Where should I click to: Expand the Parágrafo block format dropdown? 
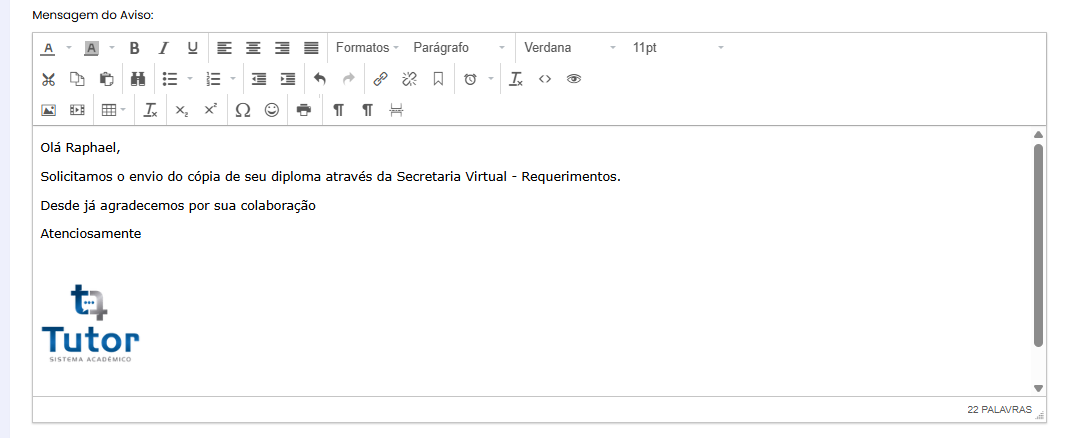(459, 48)
